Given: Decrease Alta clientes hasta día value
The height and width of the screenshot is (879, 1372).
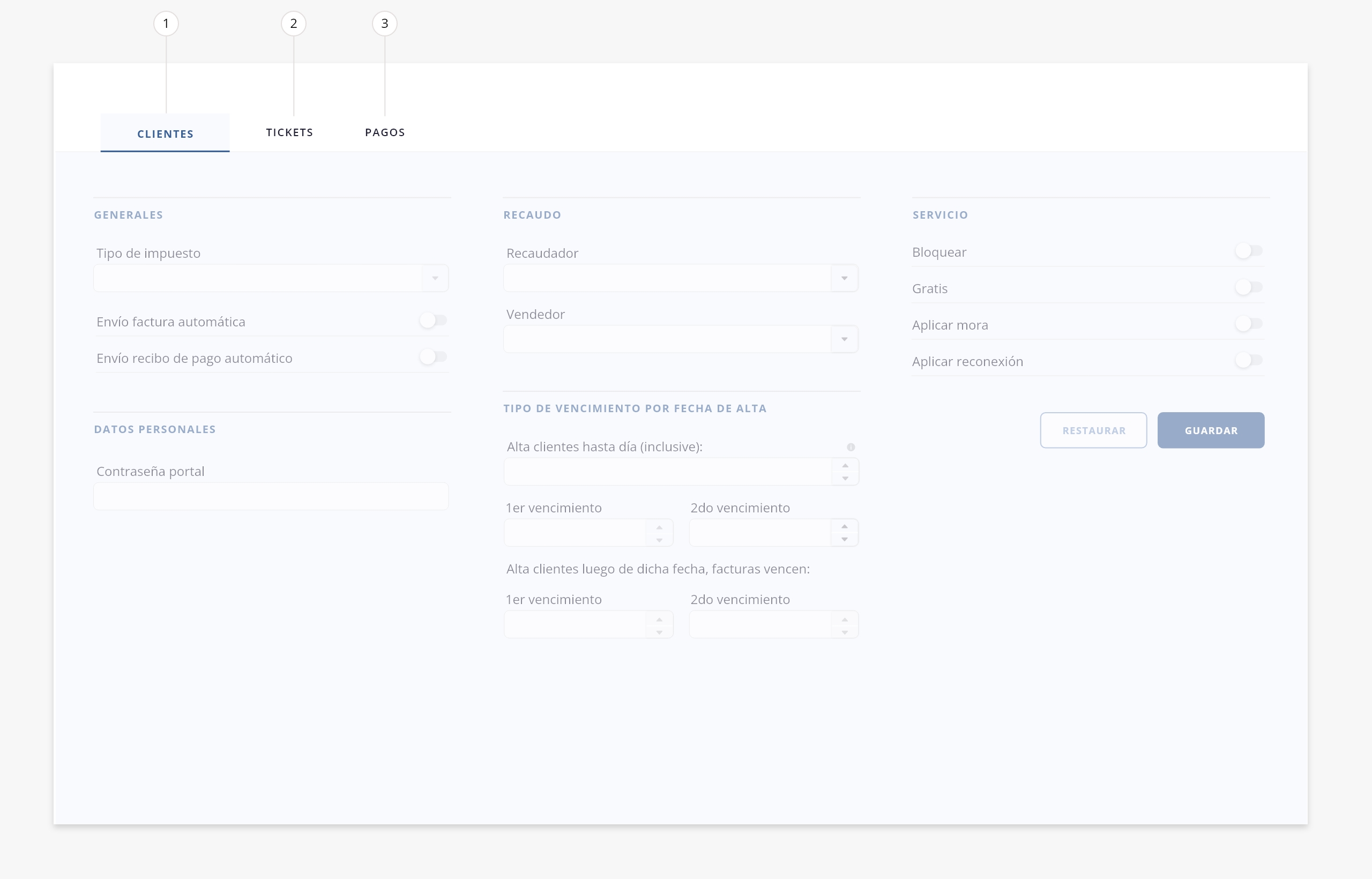Looking at the screenshot, I should coord(845,478).
